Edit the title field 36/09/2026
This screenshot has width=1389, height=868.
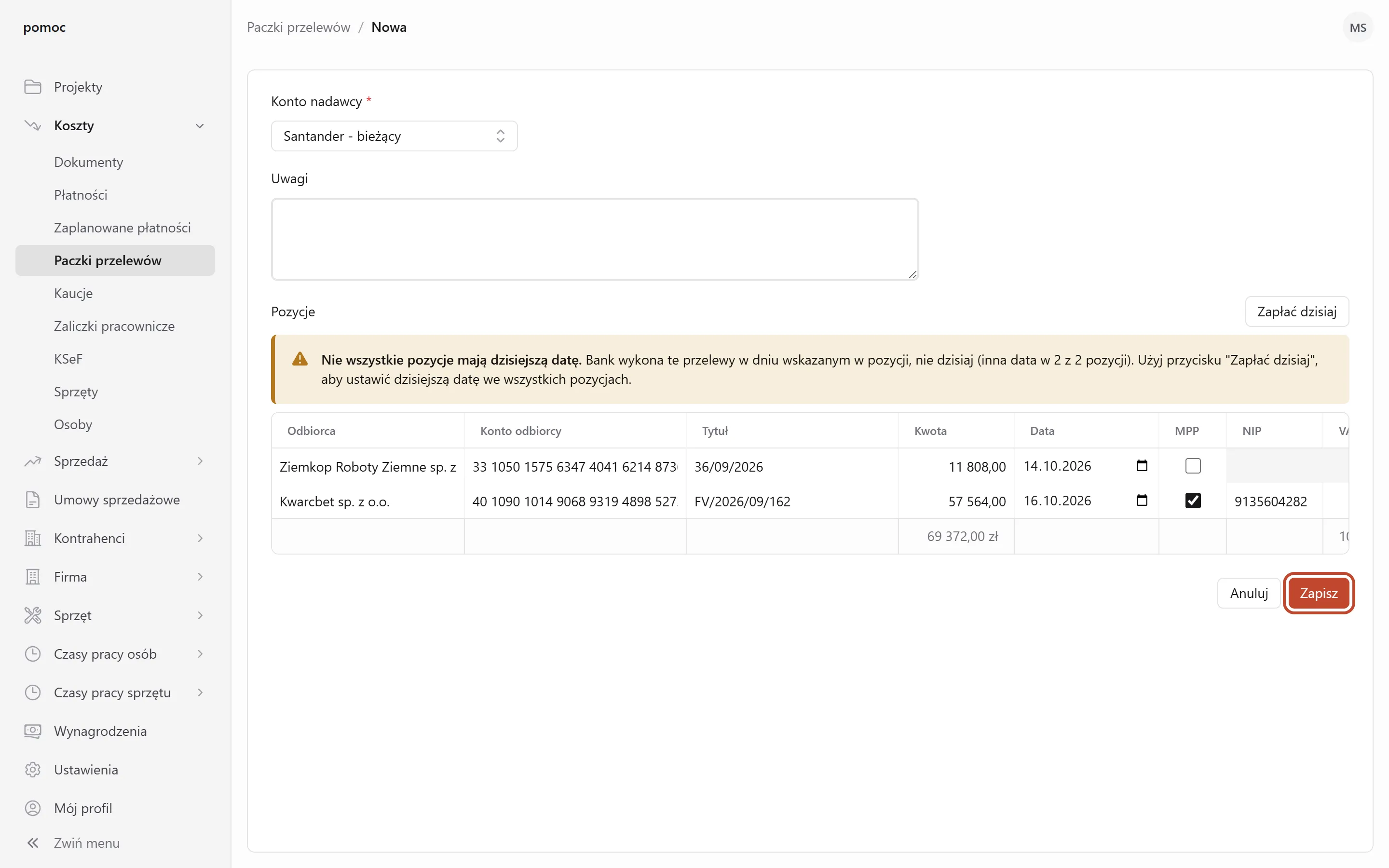791,466
